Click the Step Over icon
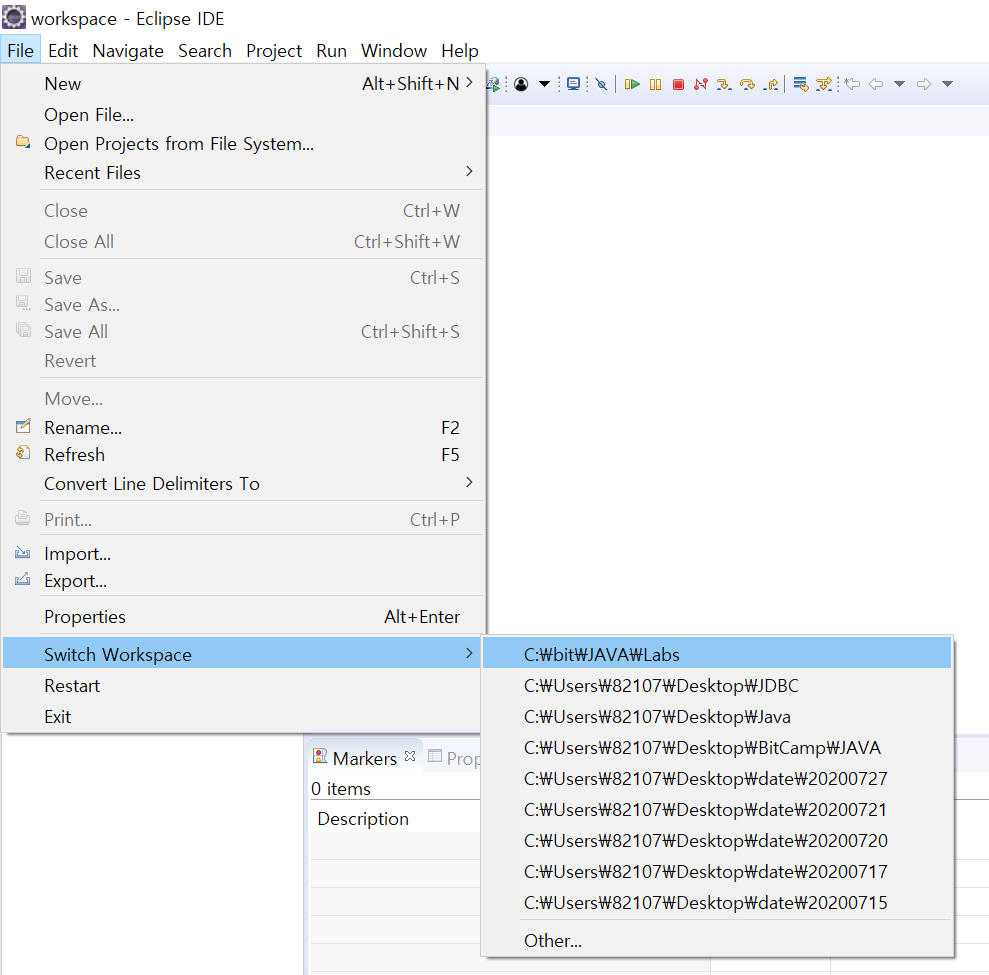 [747, 84]
